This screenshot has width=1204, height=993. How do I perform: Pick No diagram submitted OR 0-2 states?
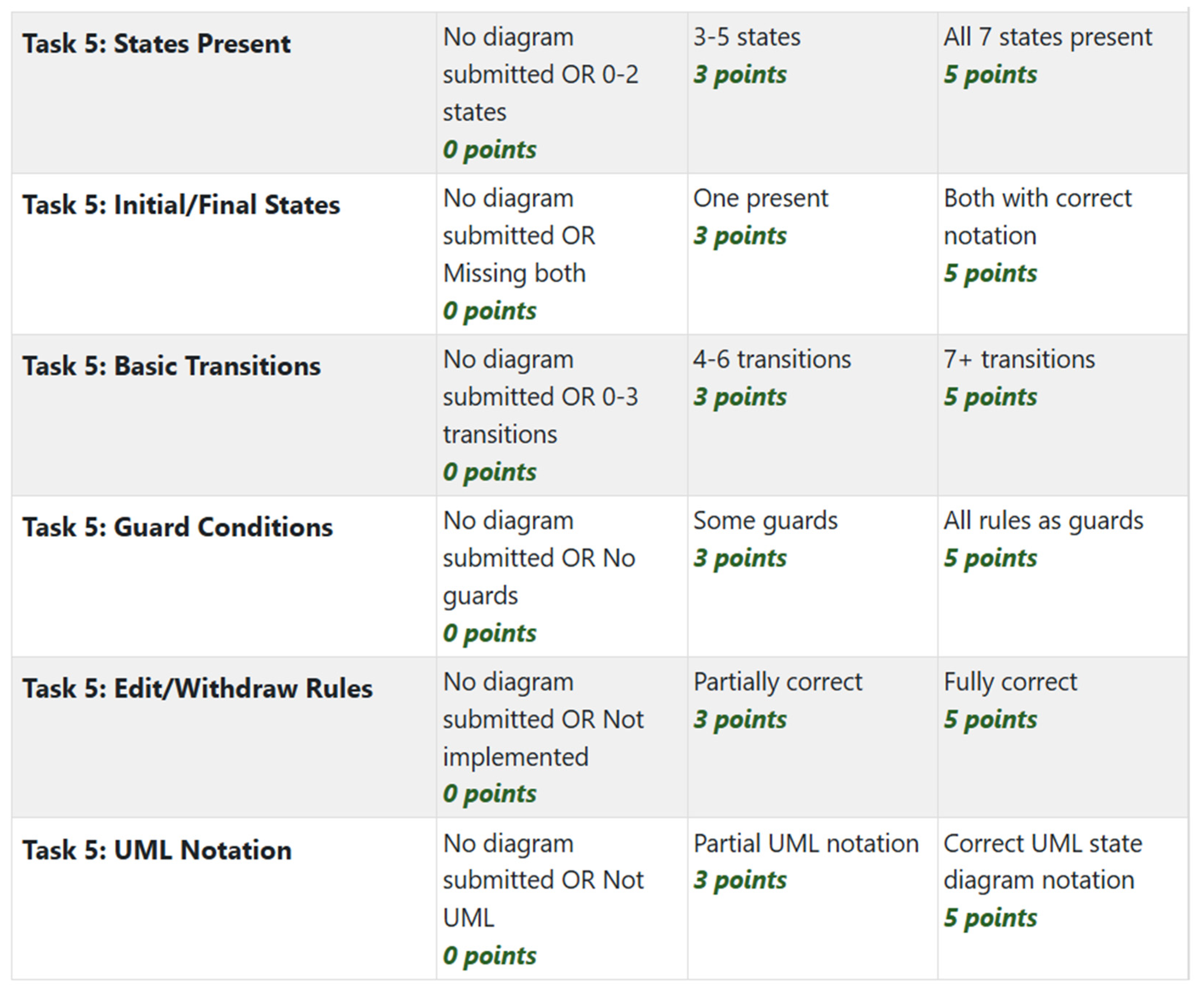562,93
